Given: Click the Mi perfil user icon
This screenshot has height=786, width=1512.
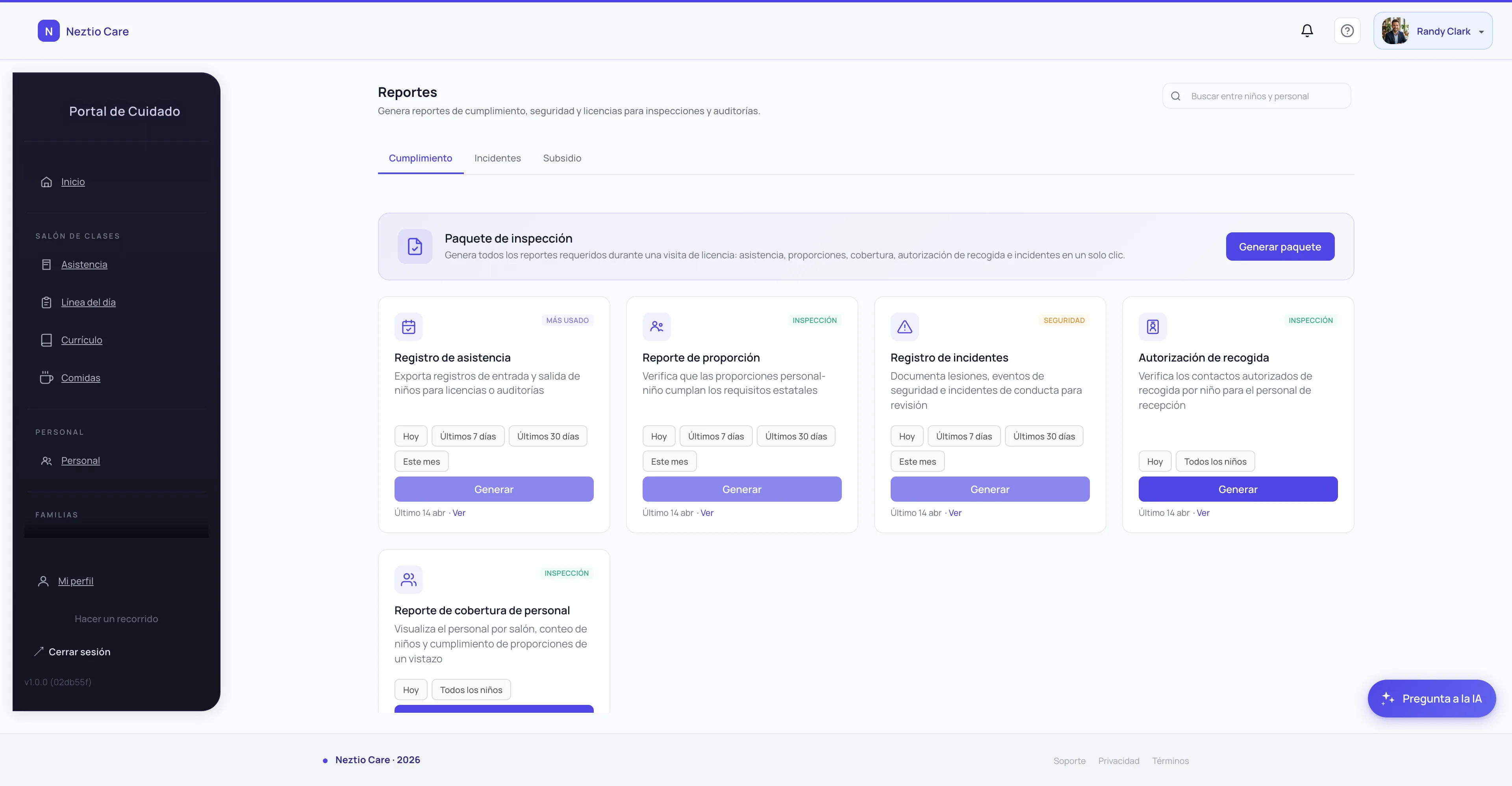Looking at the screenshot, I should [43, 581].
